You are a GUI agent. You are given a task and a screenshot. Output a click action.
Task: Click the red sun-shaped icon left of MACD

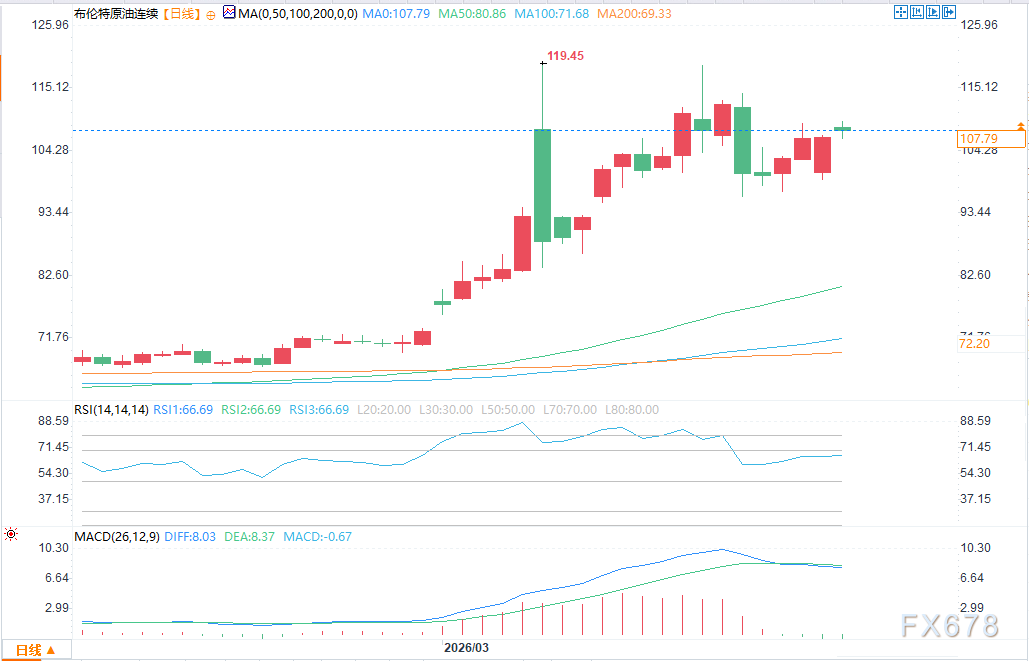tap(10, 535)
